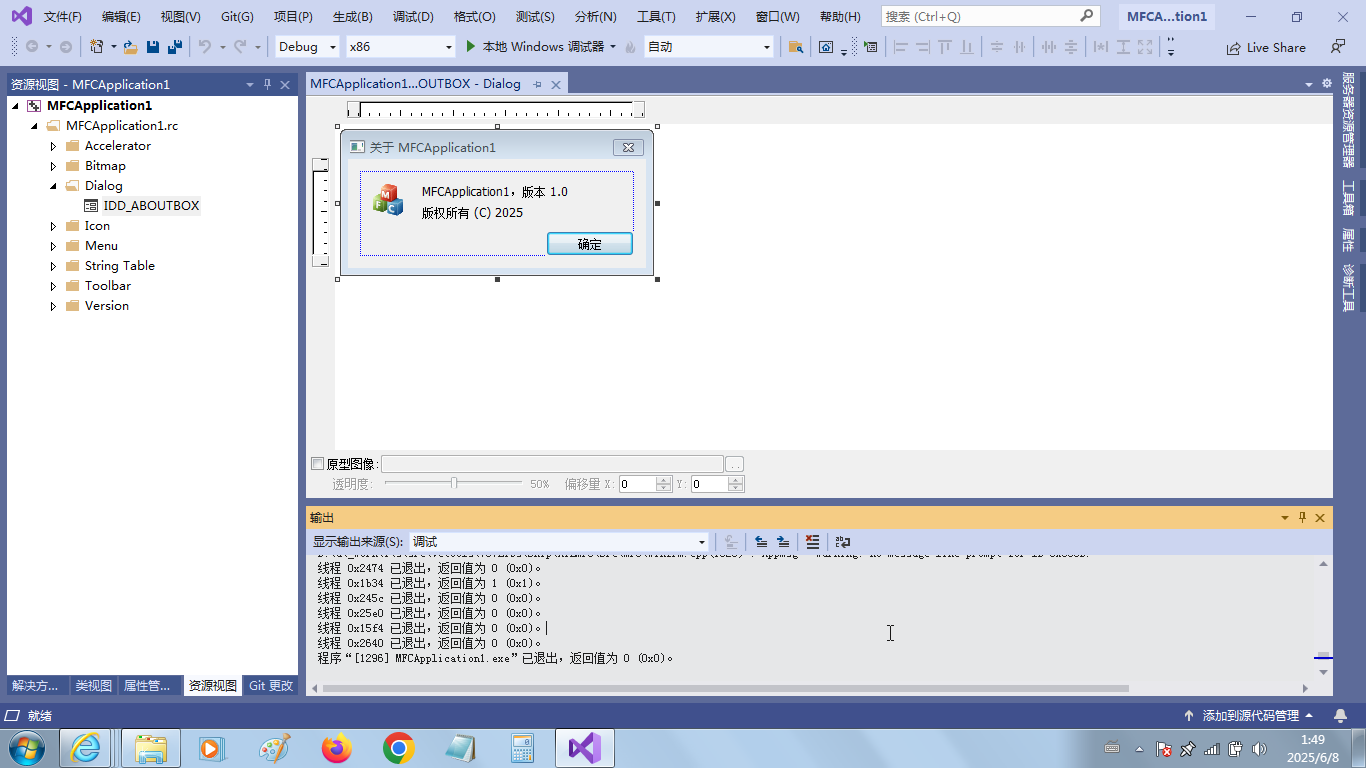Open the 格式(O) menu
This screenshot has width=1366, height=768.
point(474,17)
